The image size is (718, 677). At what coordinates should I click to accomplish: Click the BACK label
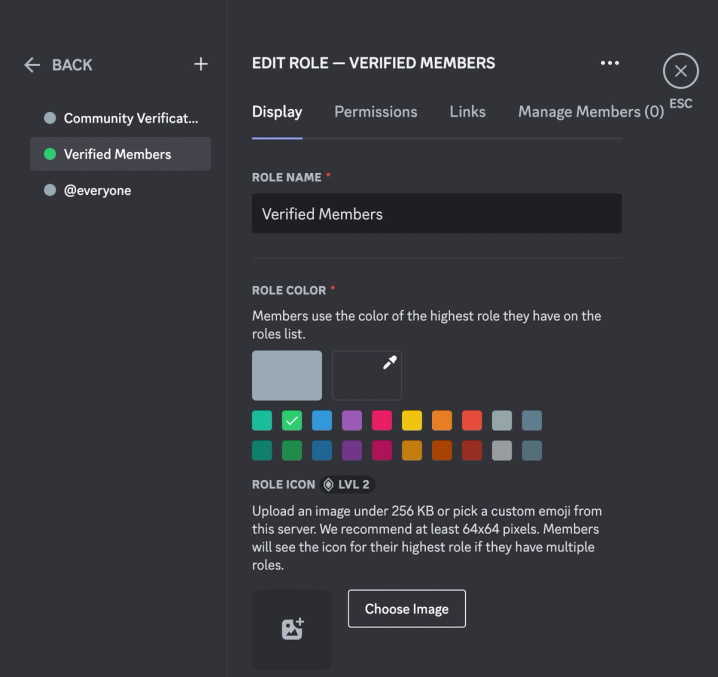[x=72, y=65]
